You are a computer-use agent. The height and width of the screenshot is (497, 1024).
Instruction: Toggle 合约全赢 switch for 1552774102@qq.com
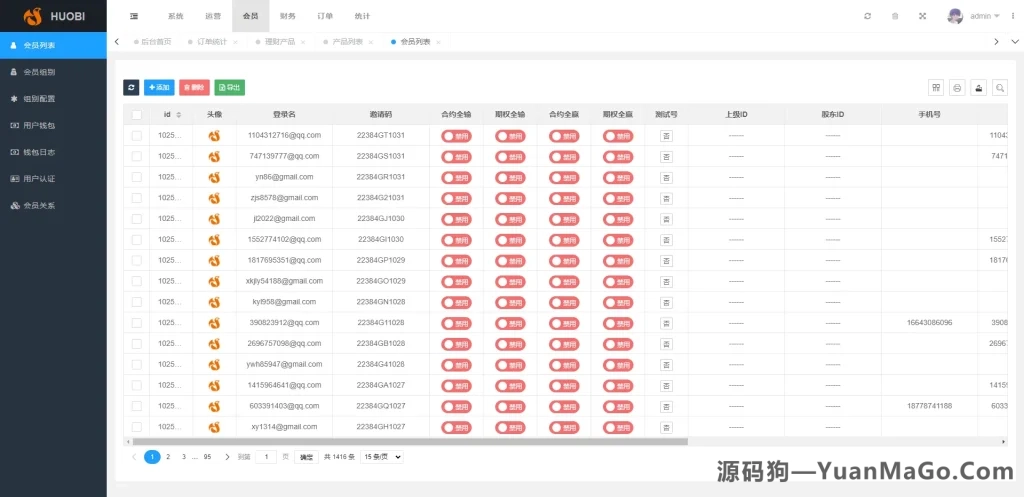tap(564, 240)
